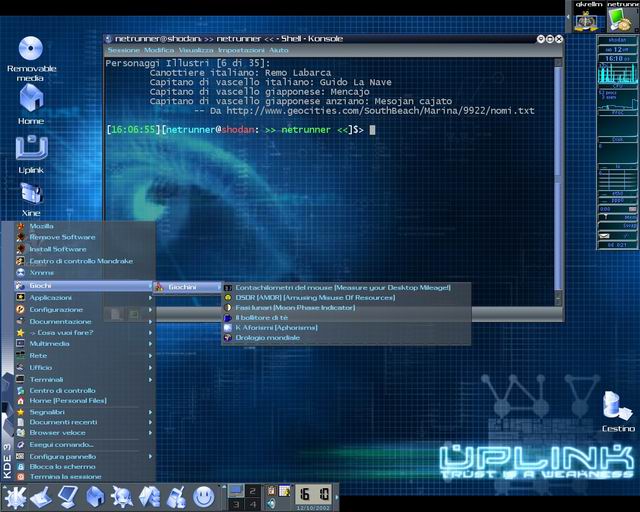Screen dimensions: 640x512
Task: Expand the Configura pannello submenu
Action: point(84,456)
